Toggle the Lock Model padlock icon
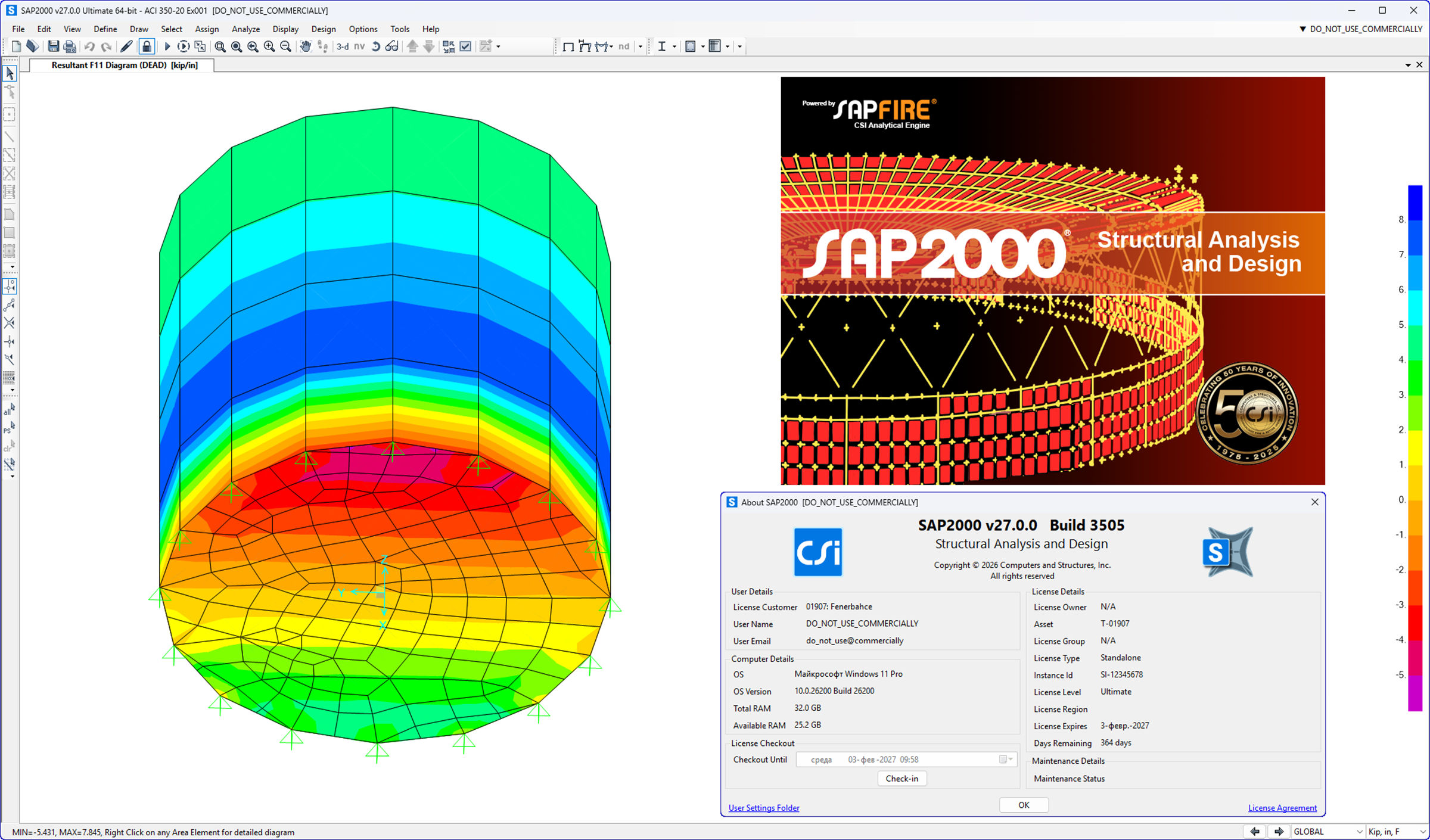 [x=147, y=46]
